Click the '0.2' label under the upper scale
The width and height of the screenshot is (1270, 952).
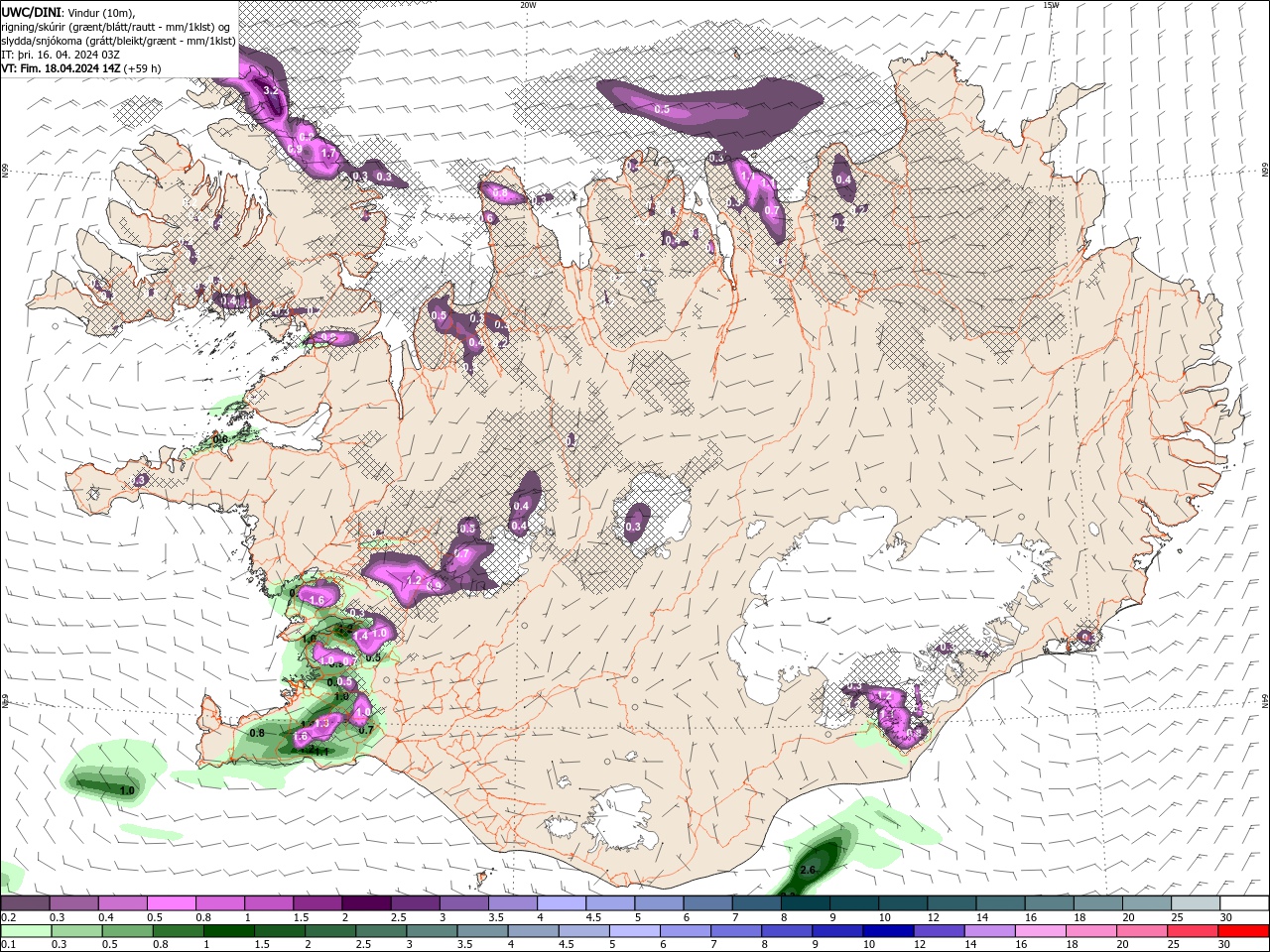[8, 917]
